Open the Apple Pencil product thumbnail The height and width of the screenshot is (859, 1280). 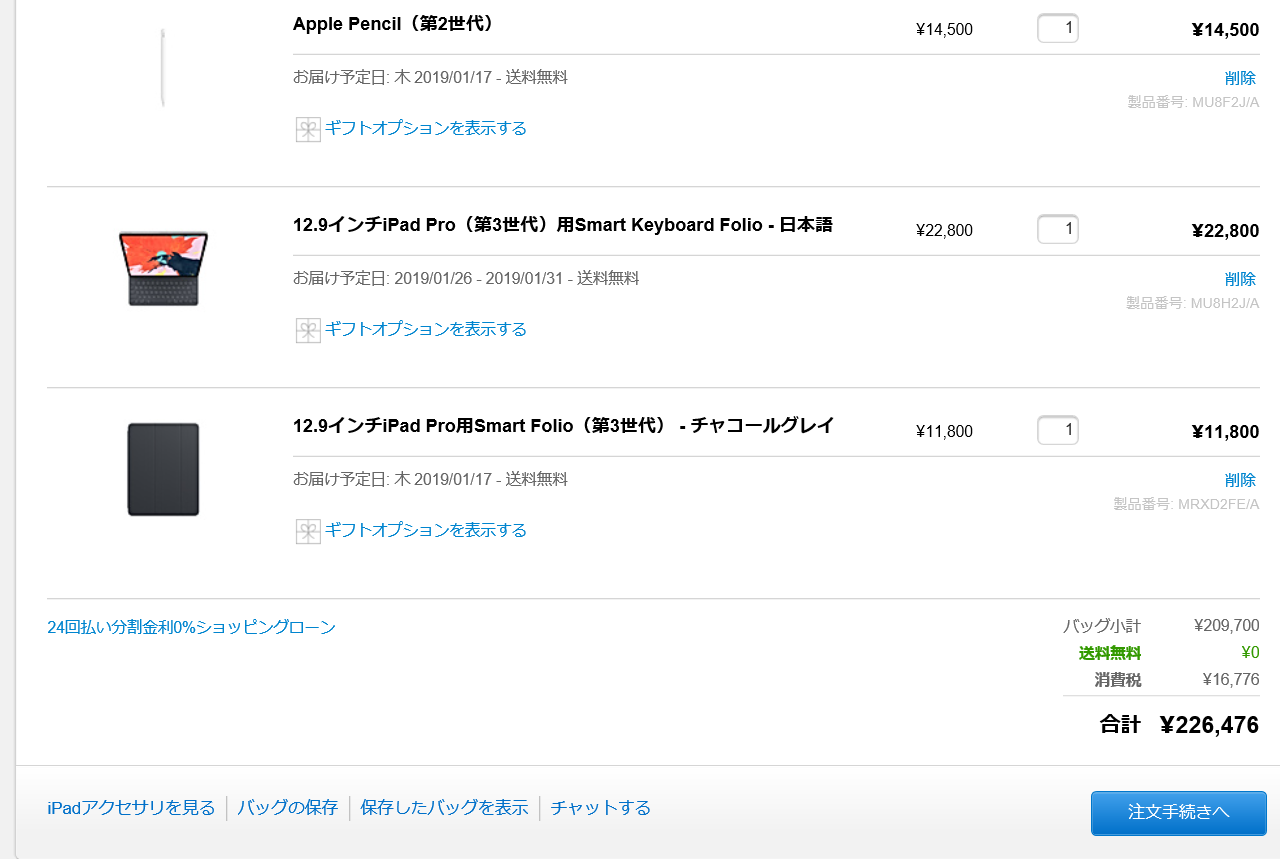coord(162,67)
